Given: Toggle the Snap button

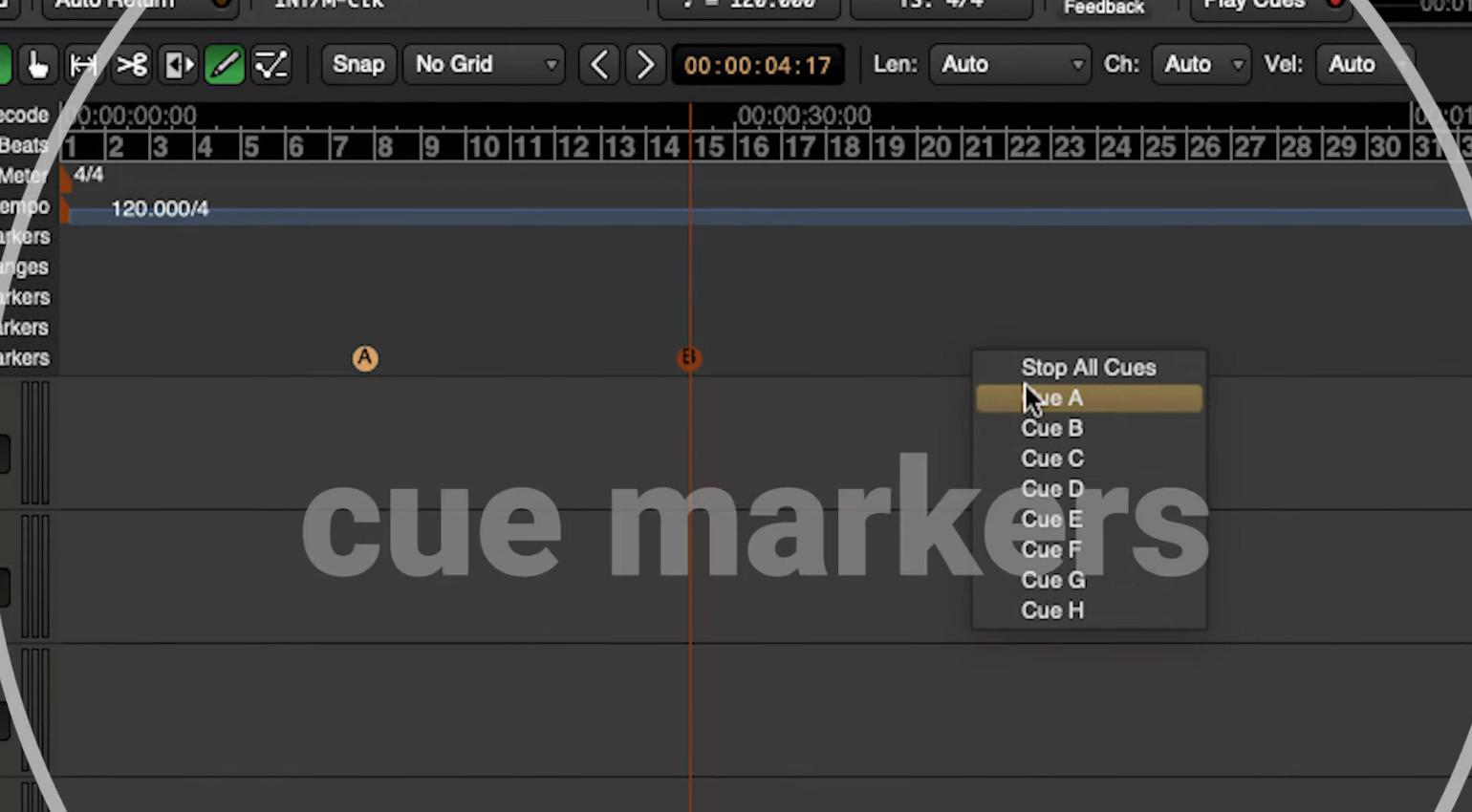Looking at the screenshot, I should pos(358,65).
